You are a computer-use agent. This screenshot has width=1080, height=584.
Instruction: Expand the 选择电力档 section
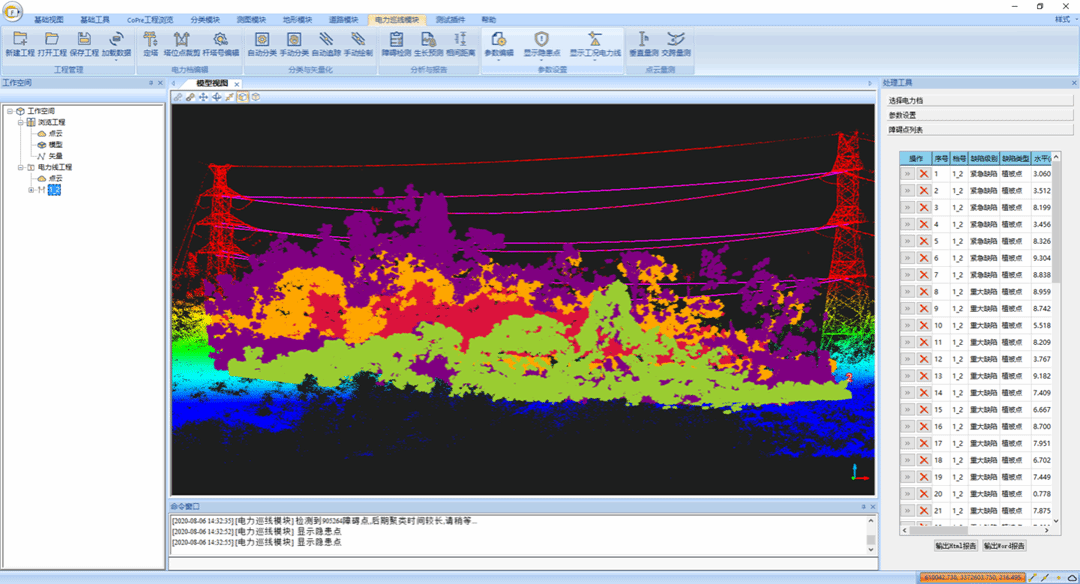[979, 101]
